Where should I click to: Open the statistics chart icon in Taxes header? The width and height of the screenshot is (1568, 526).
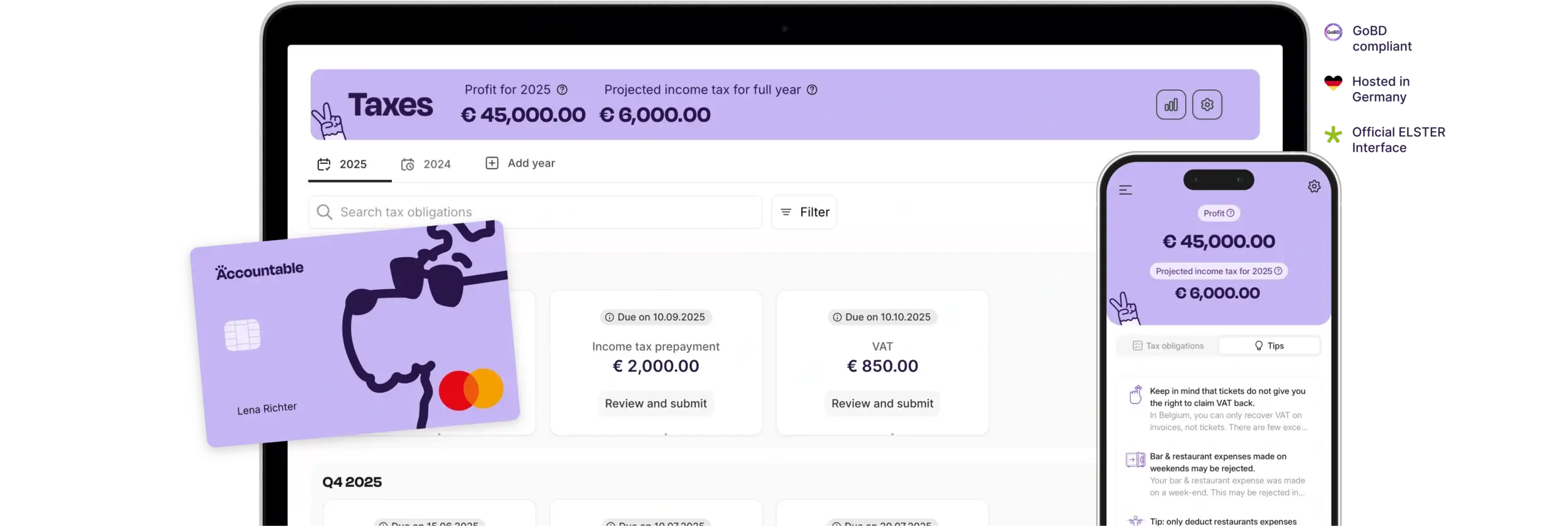pos(1170,105)
